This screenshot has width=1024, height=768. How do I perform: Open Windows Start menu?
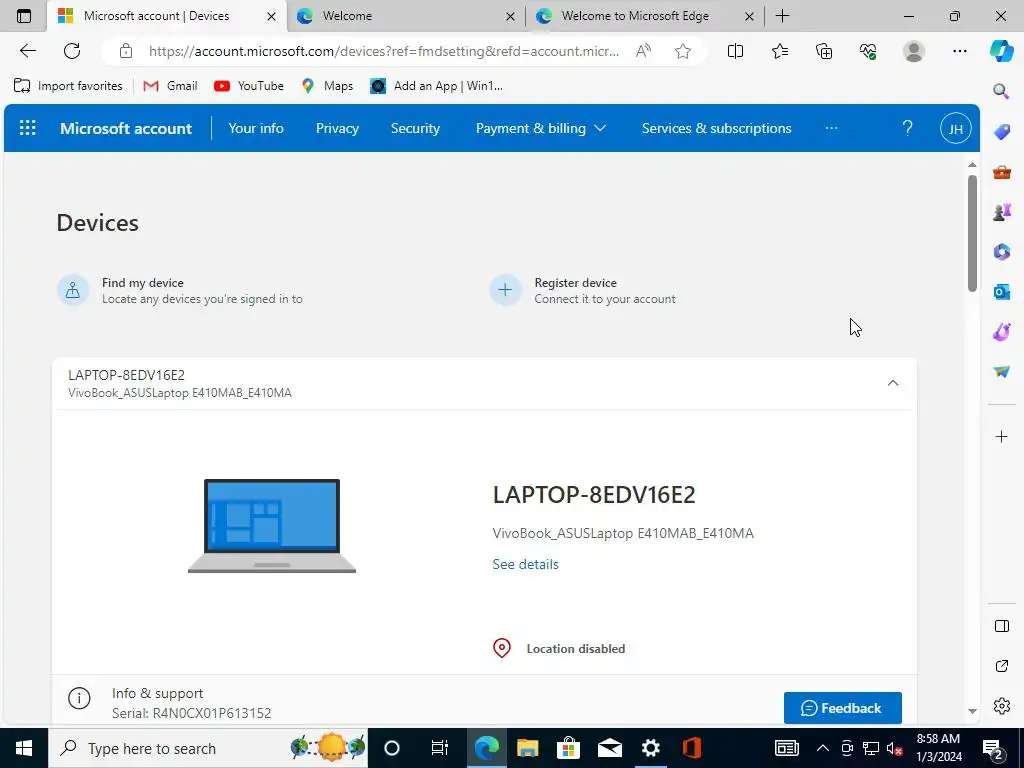tap(24, 748)
